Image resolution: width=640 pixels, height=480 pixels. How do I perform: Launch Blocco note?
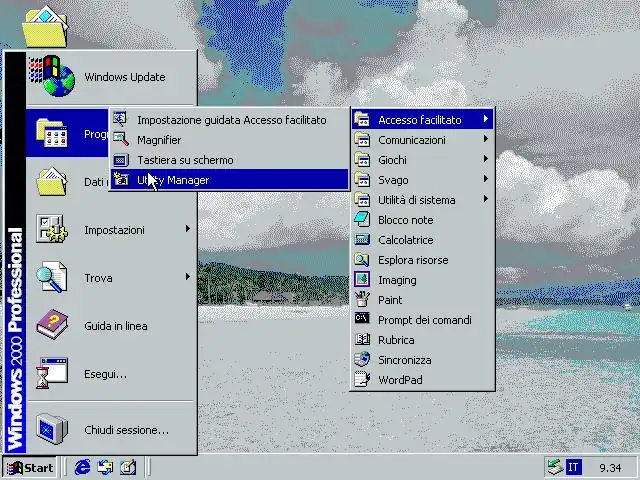(x=422, y=220)
